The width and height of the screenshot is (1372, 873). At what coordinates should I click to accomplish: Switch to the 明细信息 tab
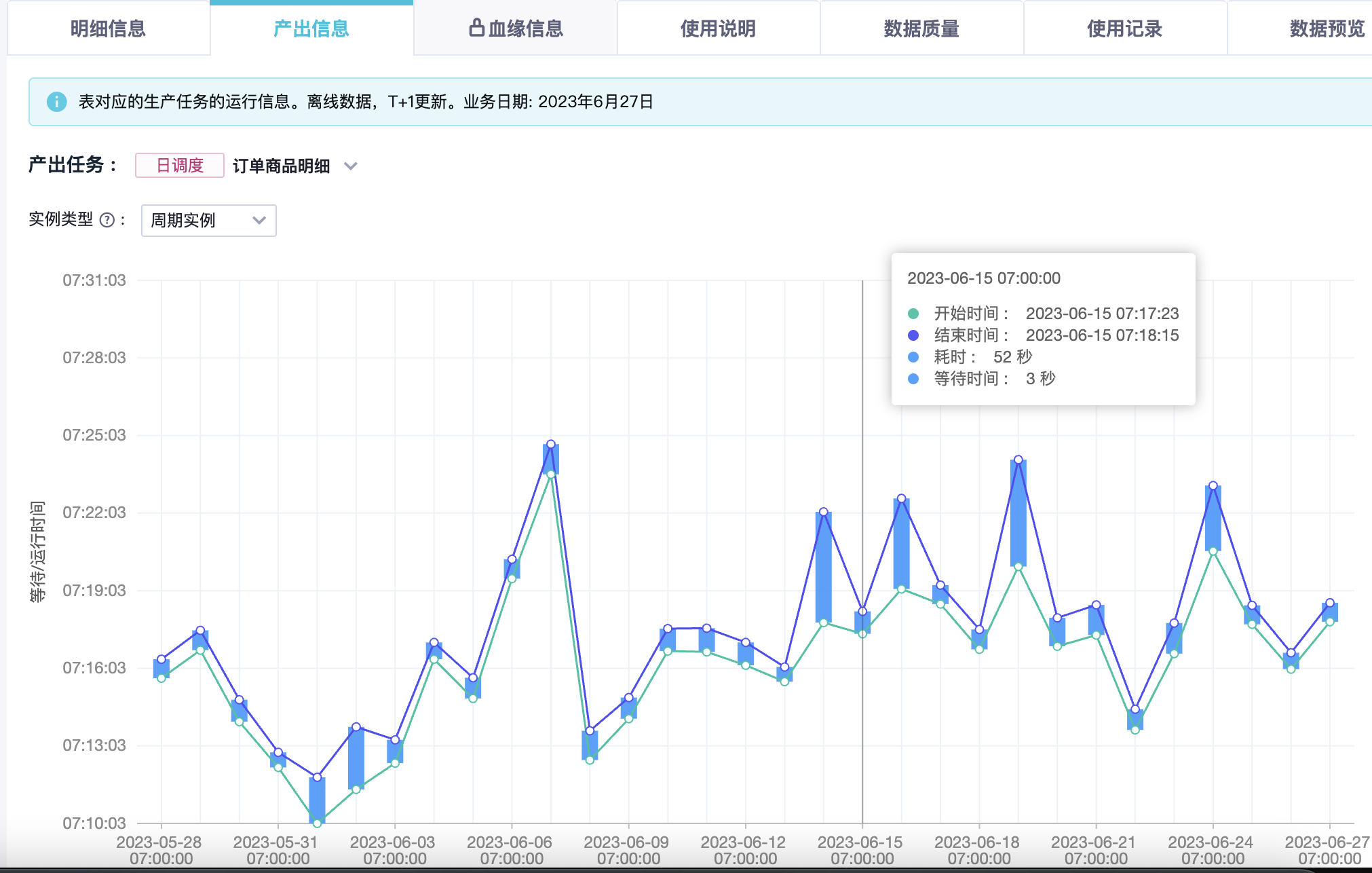(109, 29)
